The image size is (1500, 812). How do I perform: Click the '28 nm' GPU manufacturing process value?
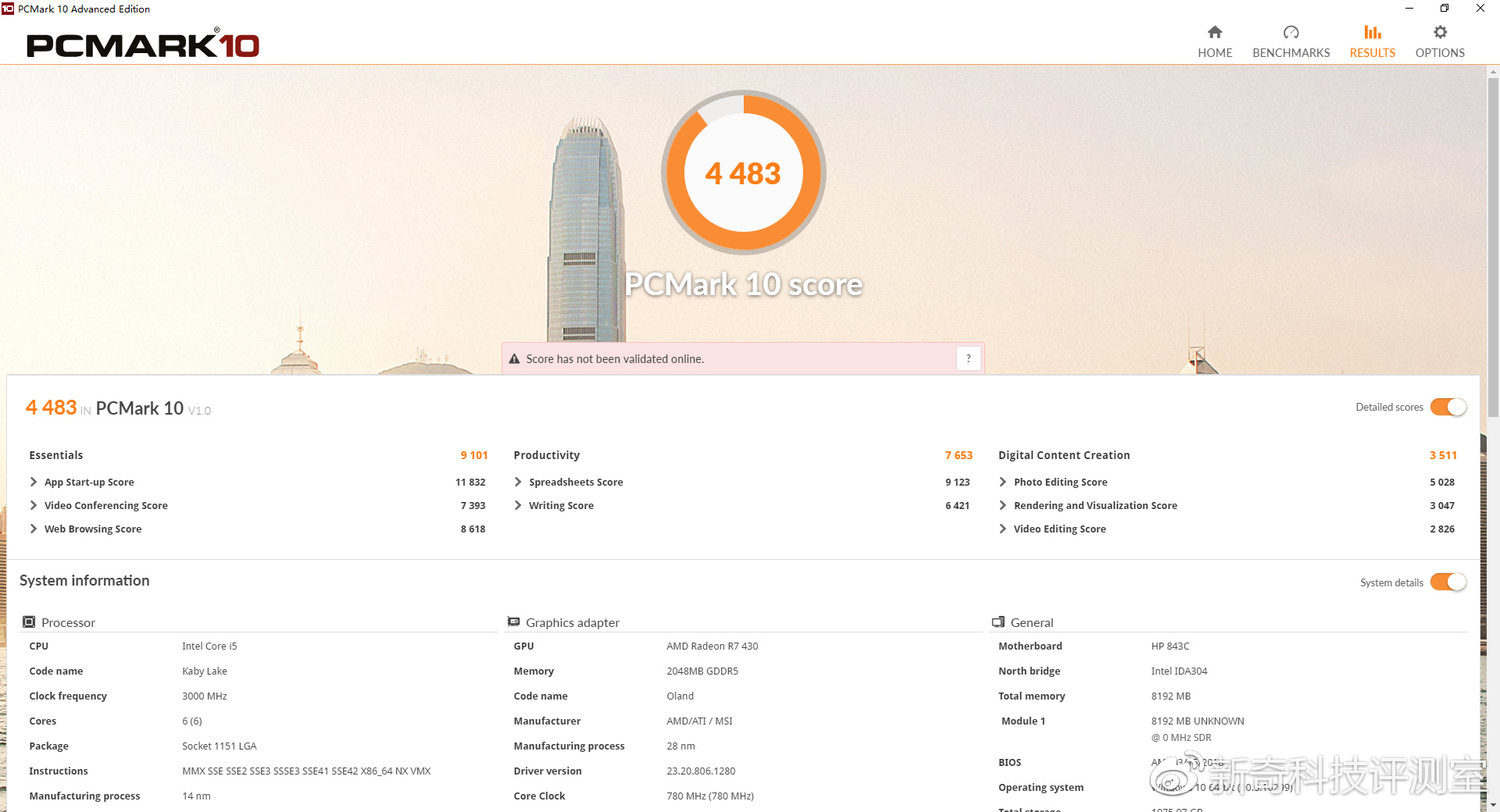(680, 746)
